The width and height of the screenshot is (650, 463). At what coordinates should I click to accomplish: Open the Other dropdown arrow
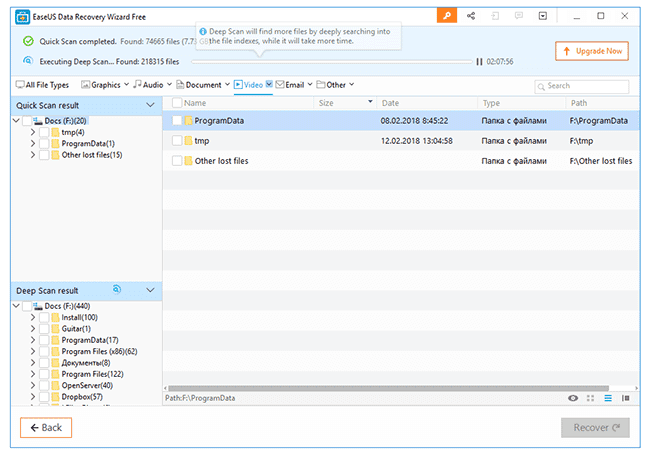tap(352, 84)
